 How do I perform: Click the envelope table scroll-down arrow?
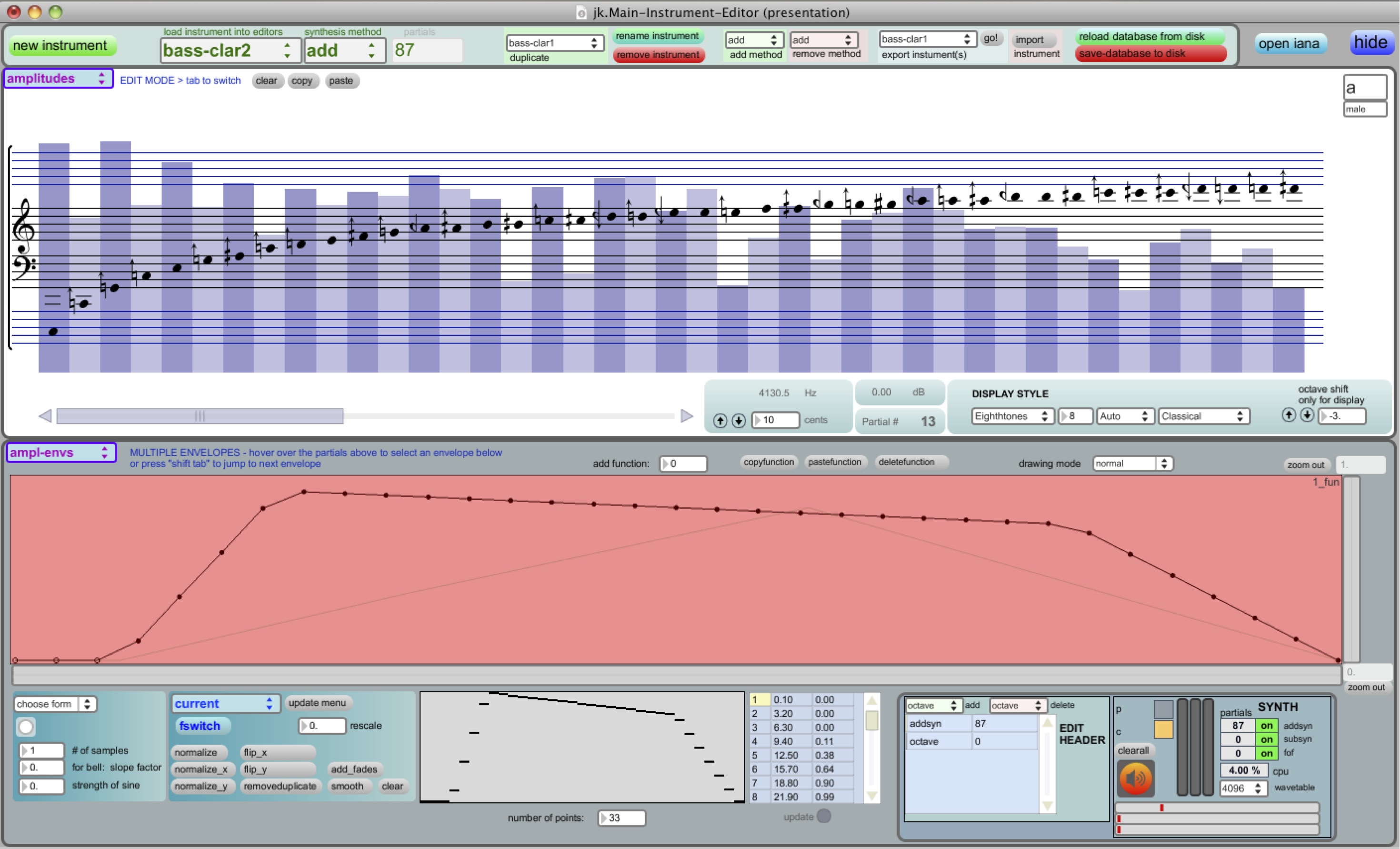click(x=871, y=796)
